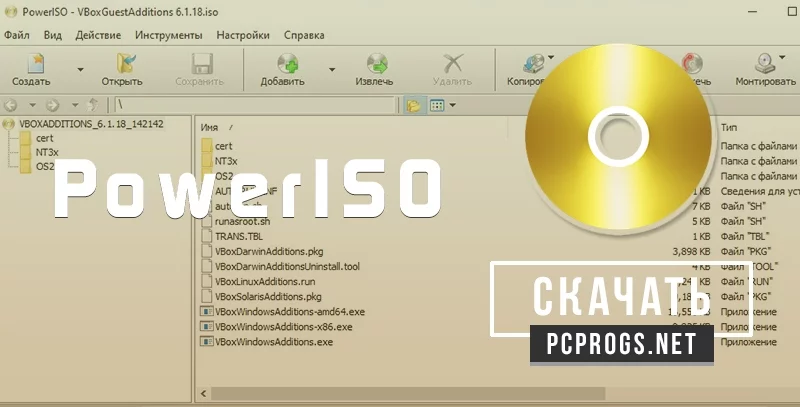This screenshot has width=800, height=407.
Task: Click the Тип column header
Action: click(729, 128)
